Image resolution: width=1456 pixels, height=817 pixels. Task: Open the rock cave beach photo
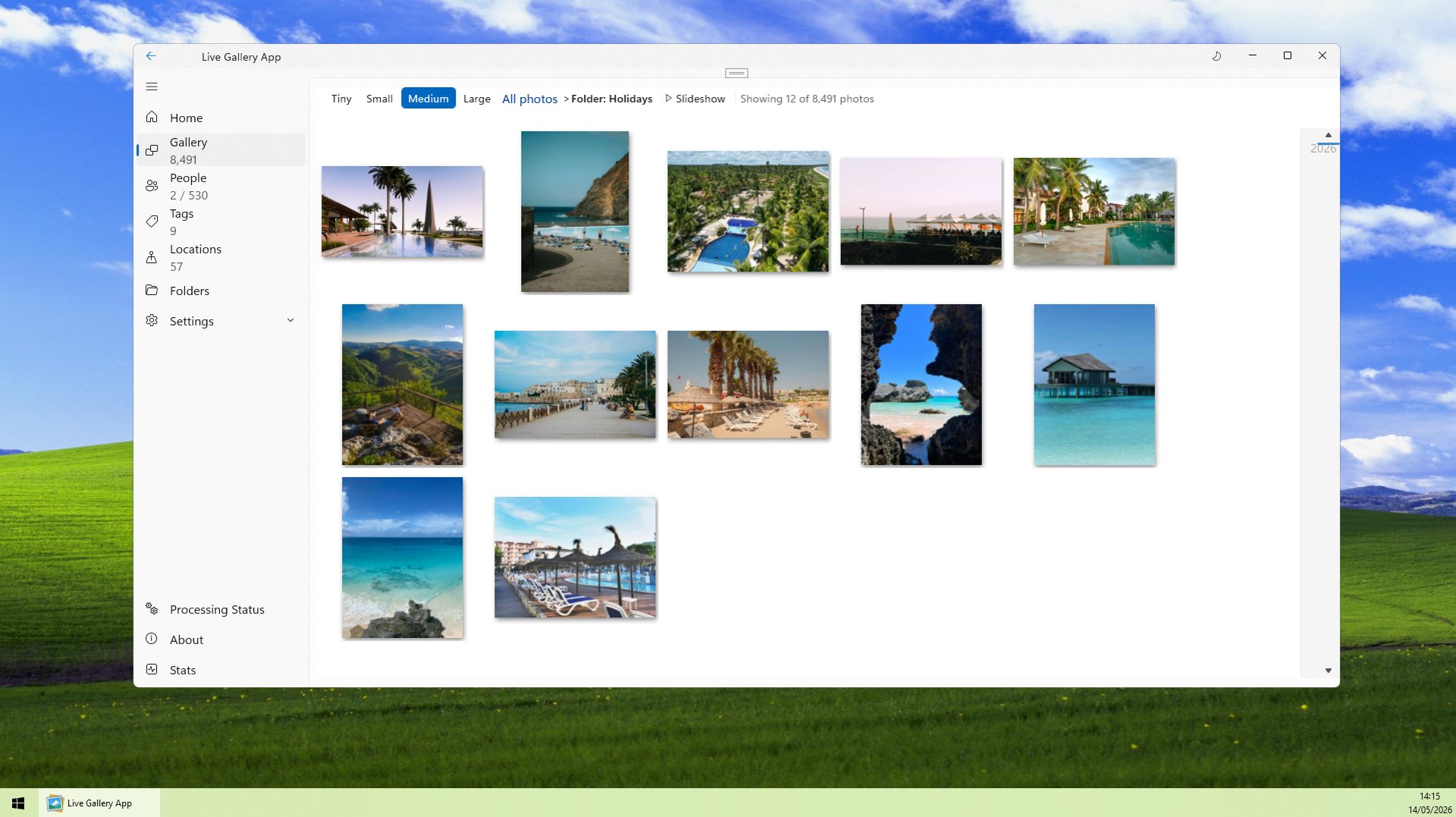(921, 385)
